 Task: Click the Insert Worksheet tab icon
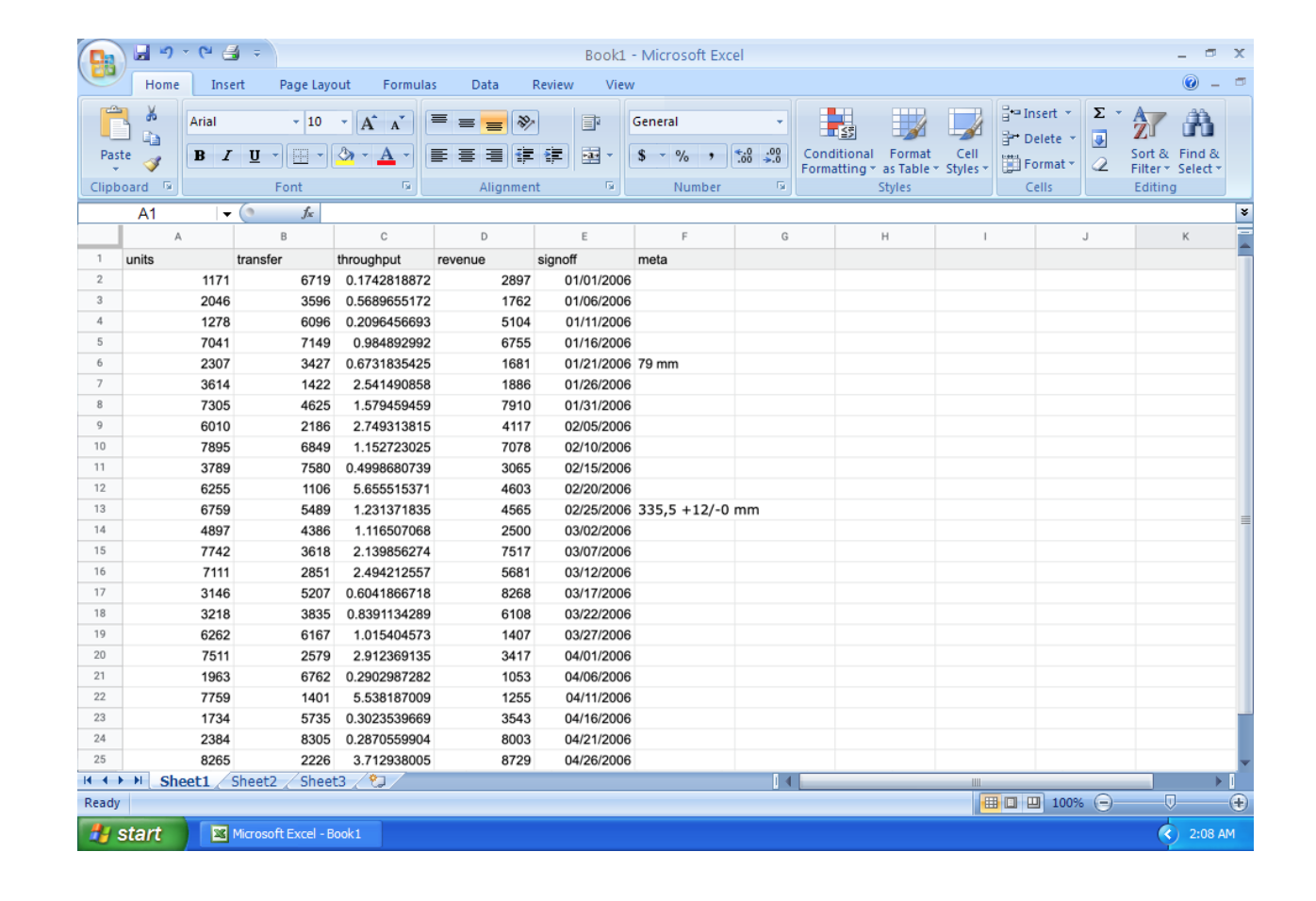click(x=378, y=781)
